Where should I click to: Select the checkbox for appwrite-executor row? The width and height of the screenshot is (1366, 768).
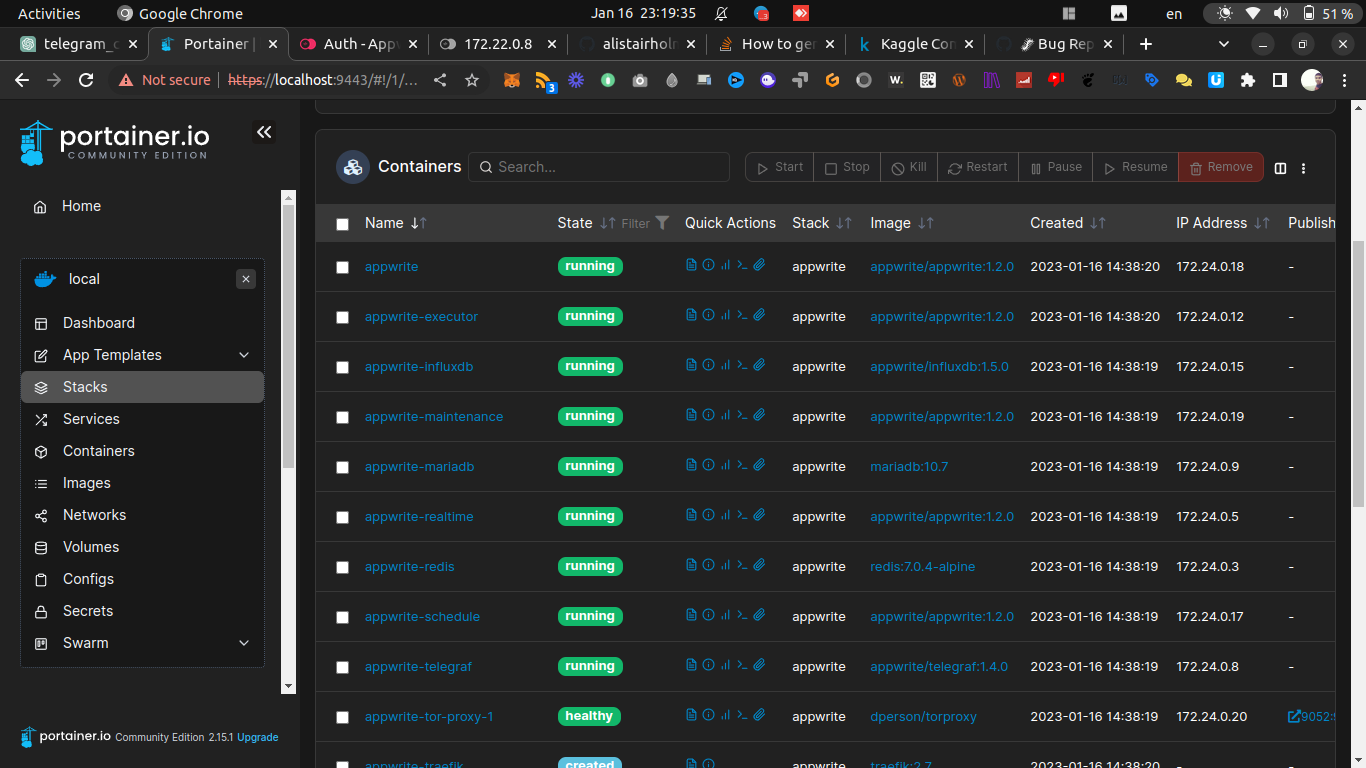[x=343, y=317]
